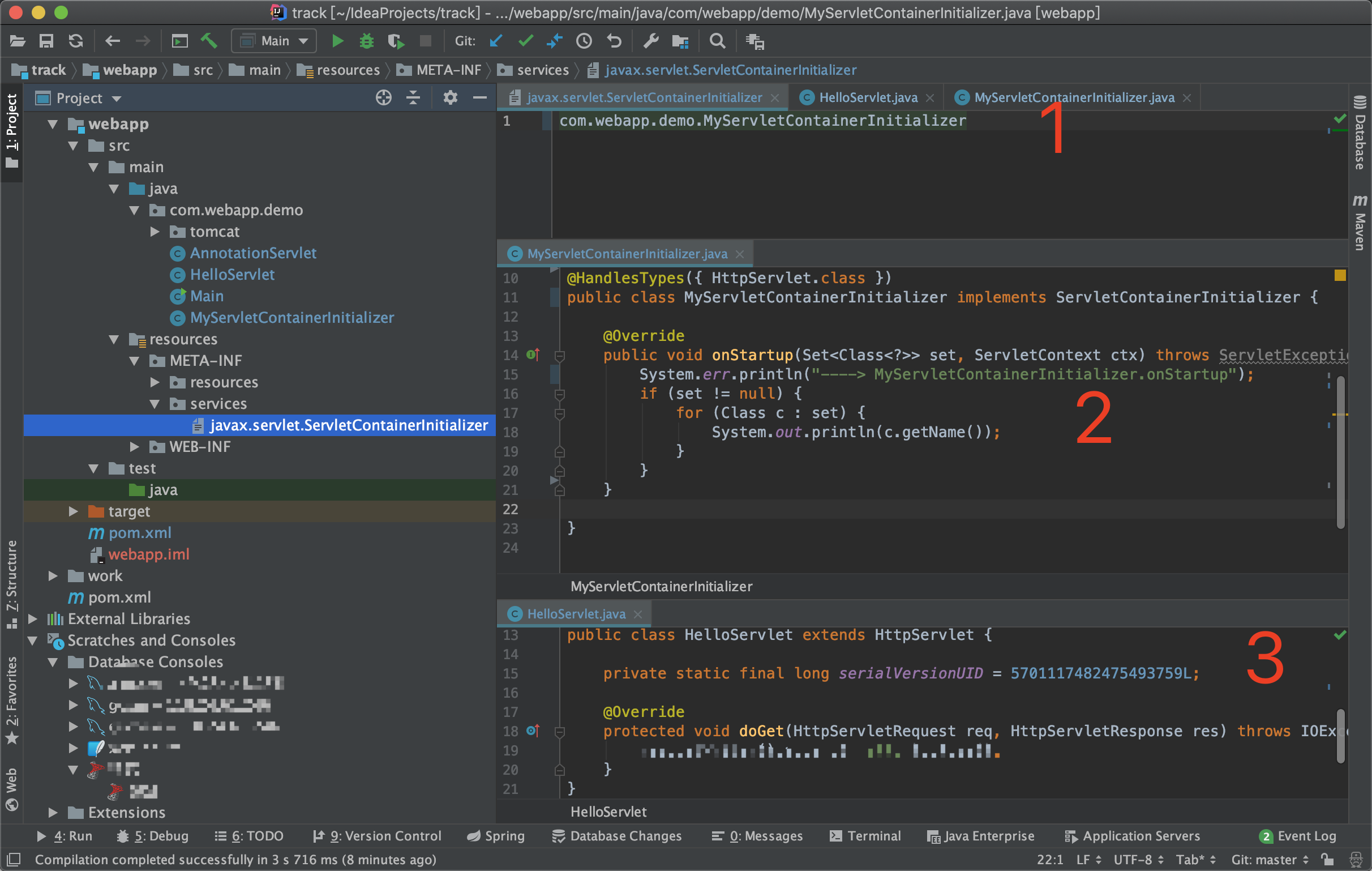Click the locate/scroll from source icon

(383, 98)
